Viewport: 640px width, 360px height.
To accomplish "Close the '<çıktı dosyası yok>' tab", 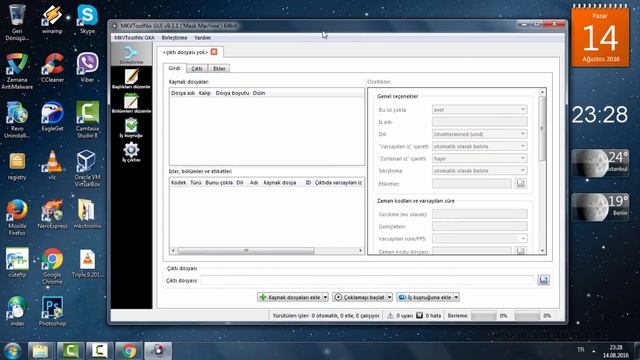I will [x=214, y=52].
